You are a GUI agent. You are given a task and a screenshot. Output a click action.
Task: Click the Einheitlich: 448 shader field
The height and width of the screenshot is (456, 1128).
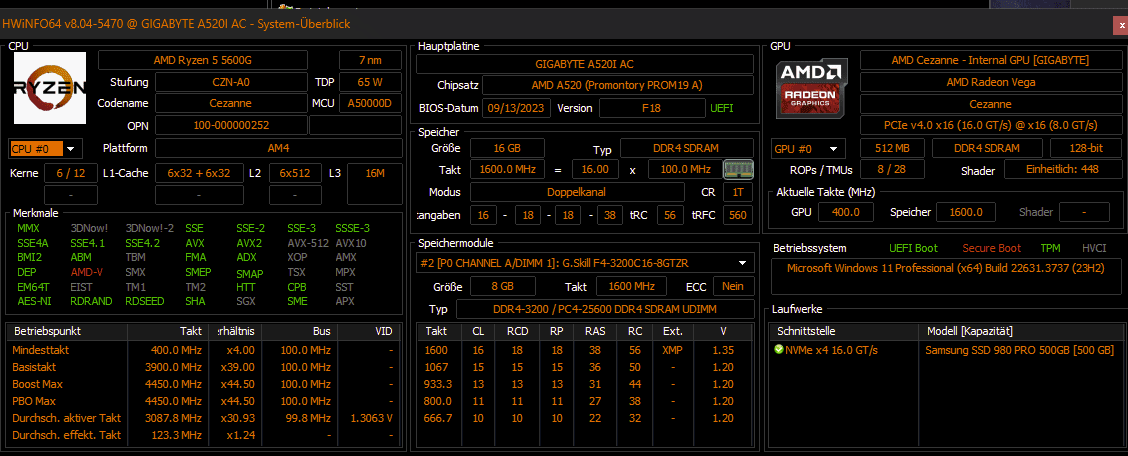(x=1061, y=170)
